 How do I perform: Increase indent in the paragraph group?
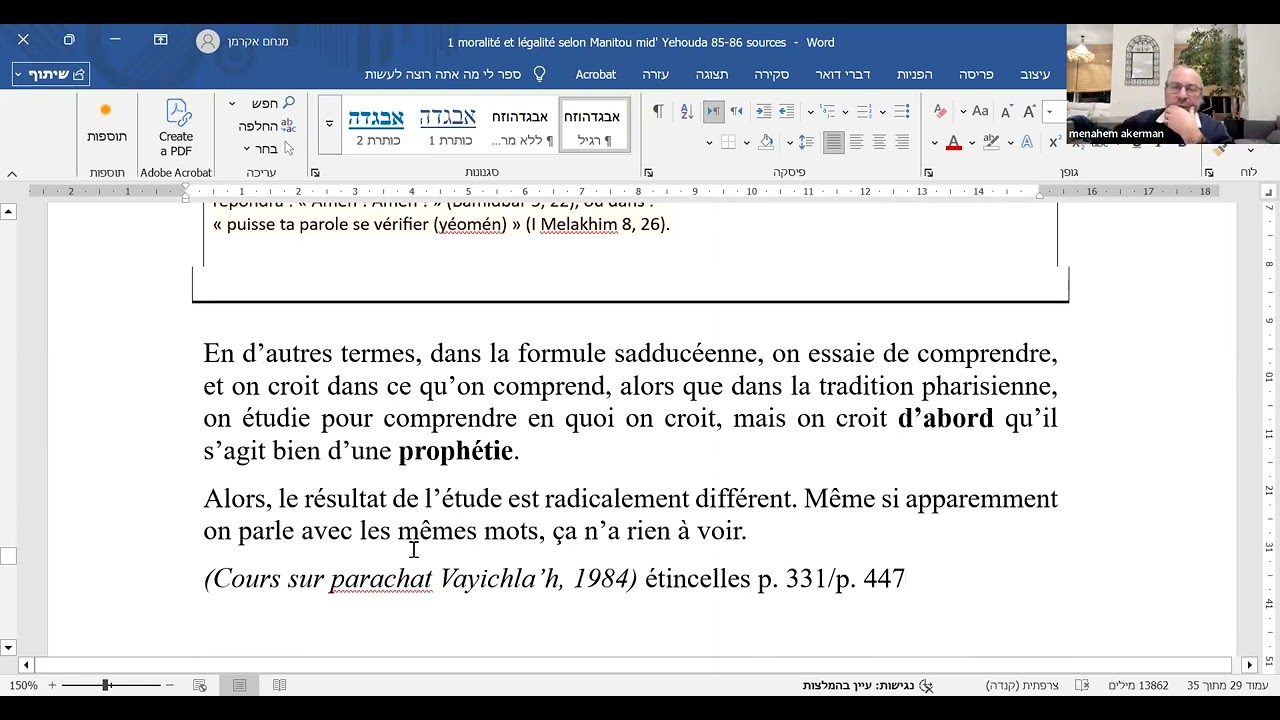tap(763, 111)
